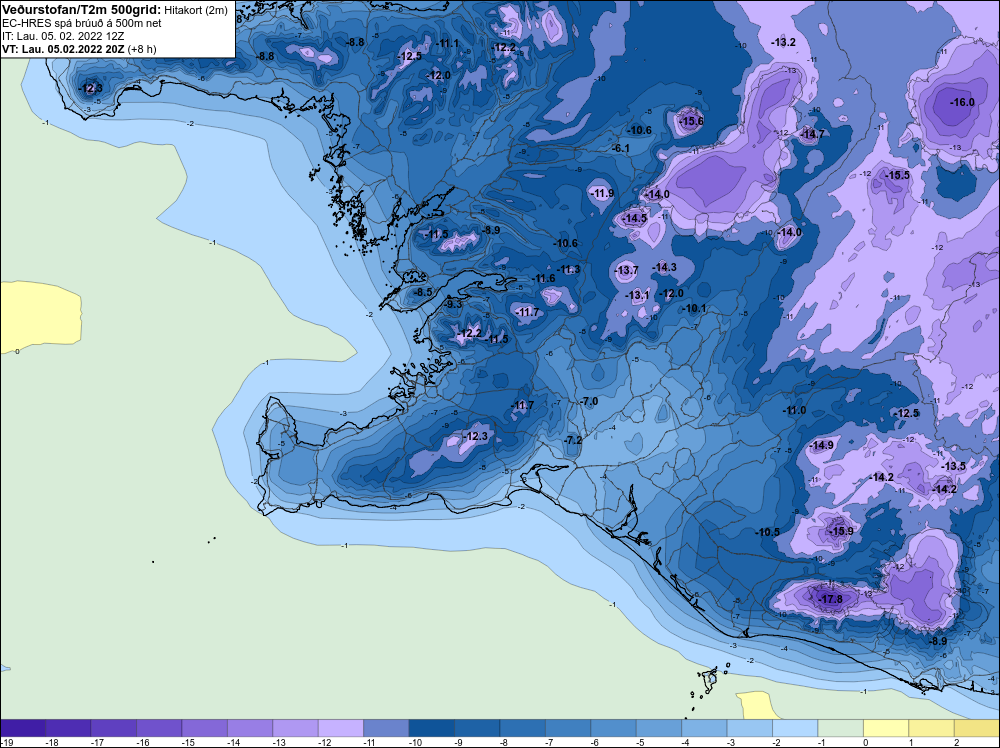Pick the pale blue legend swatch above -2
The width and height of the screenshot is (1000, 748).
point(795,728)
